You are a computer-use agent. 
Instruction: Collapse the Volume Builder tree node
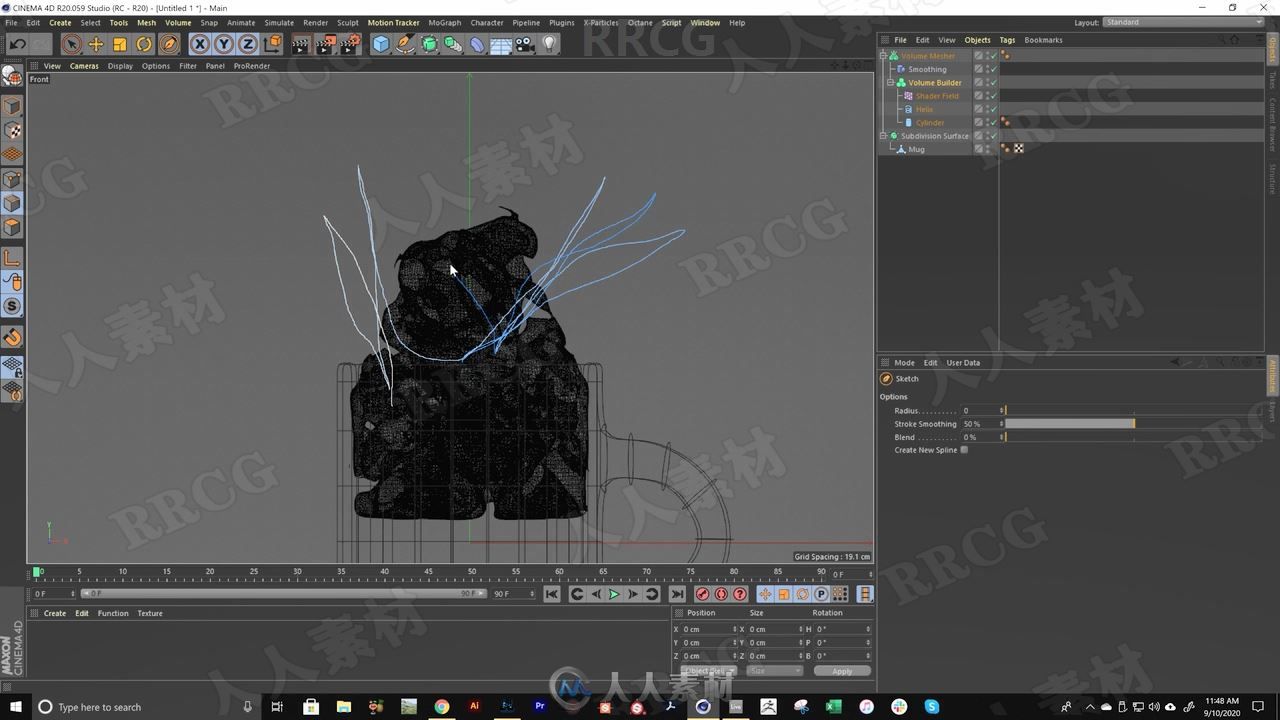point(890,83)
